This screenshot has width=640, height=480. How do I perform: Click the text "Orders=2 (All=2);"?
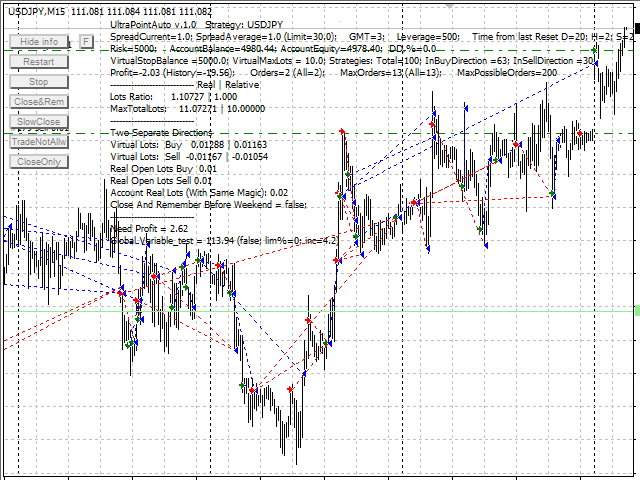coord(288,73)
